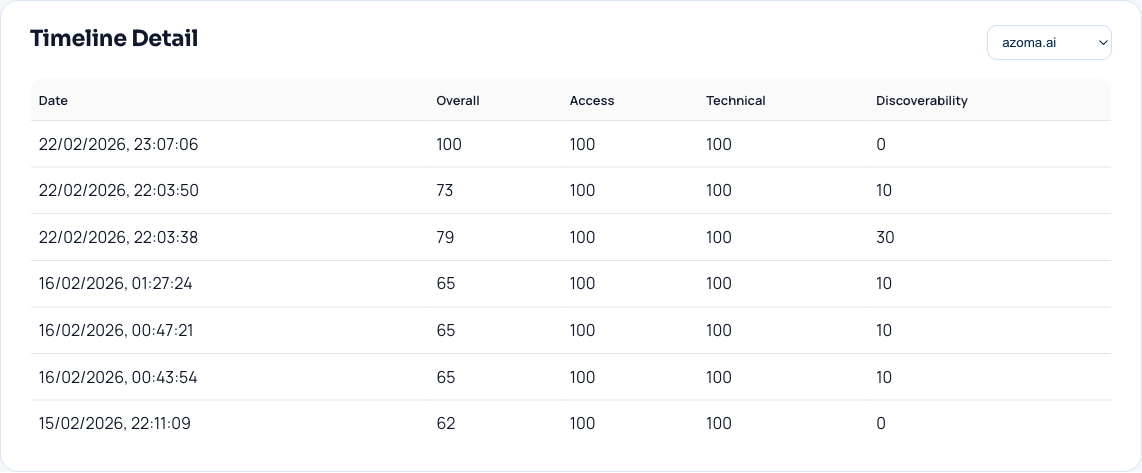Click the Overall score 79
The image size is (1142, 473).
445,238
